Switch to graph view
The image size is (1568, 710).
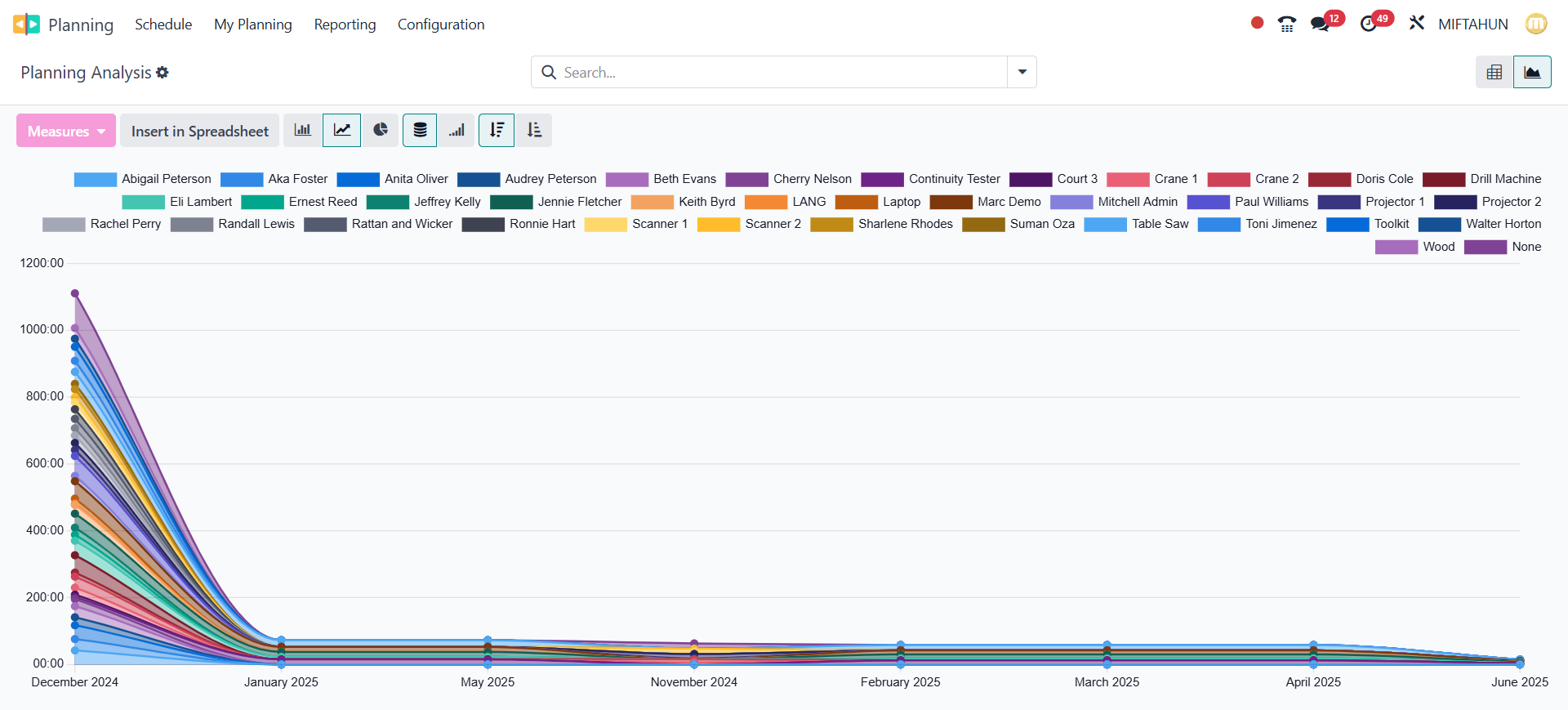[1532, 72]
